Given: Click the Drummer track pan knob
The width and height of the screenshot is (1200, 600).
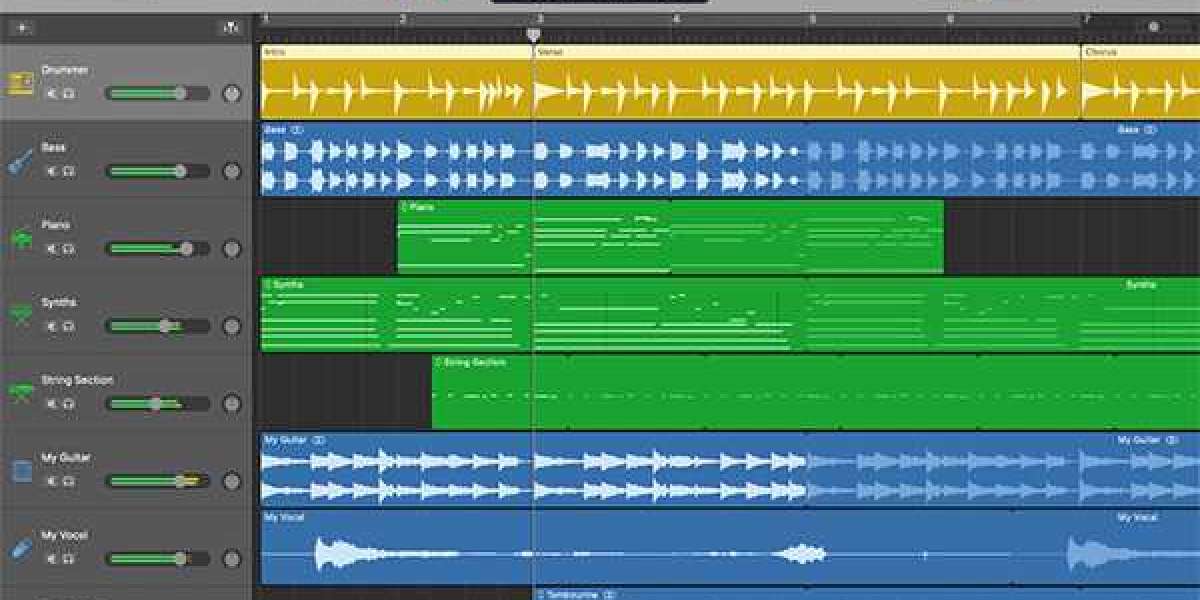Looking at the screenshot, I should 232,93.
